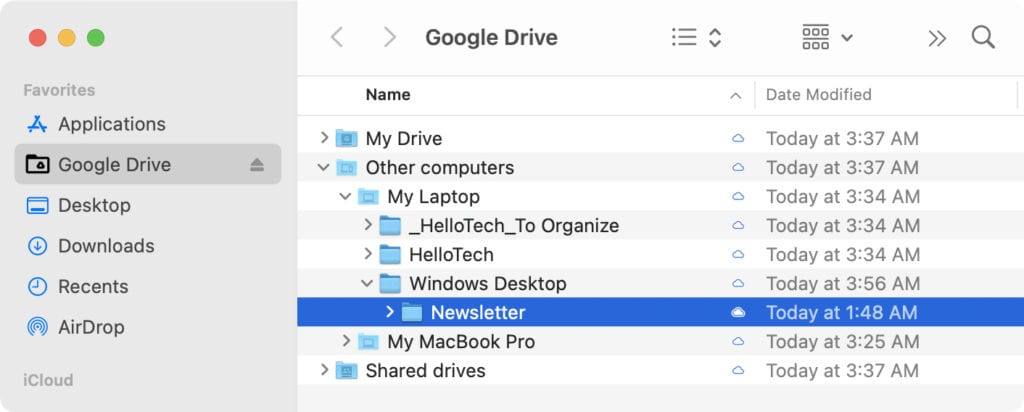Screen dimensions: 1024x412
Task: Collapse the Other computers folder
Action: 323,167
